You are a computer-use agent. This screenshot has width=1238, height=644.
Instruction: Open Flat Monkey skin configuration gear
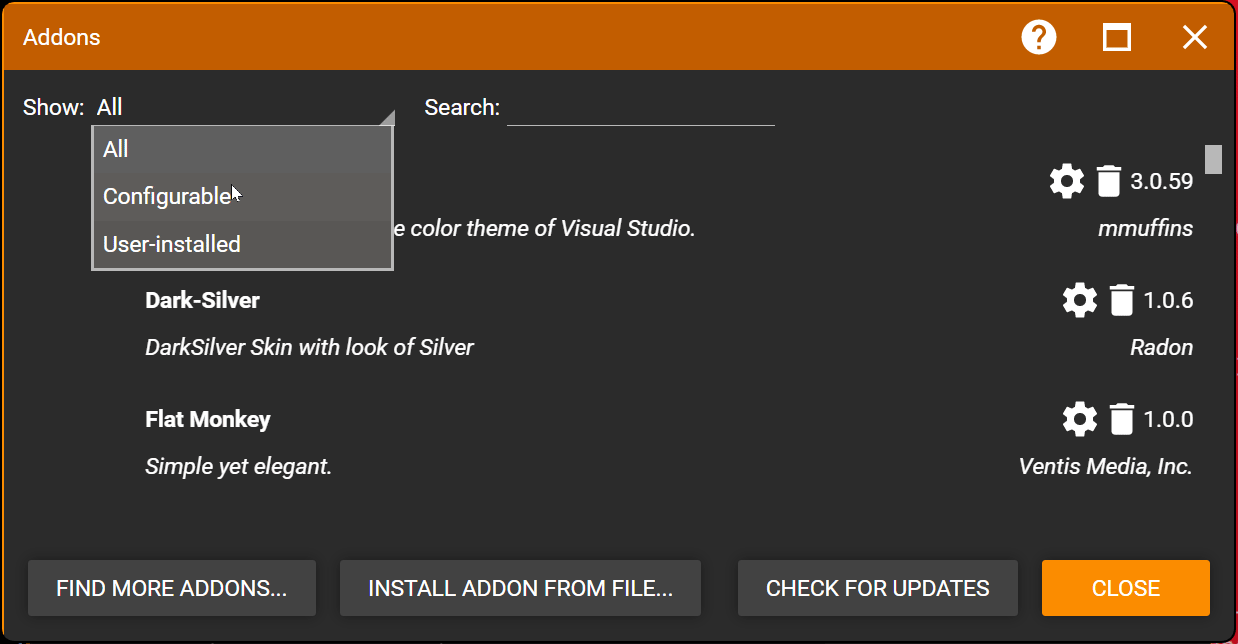click(1079, 419)
